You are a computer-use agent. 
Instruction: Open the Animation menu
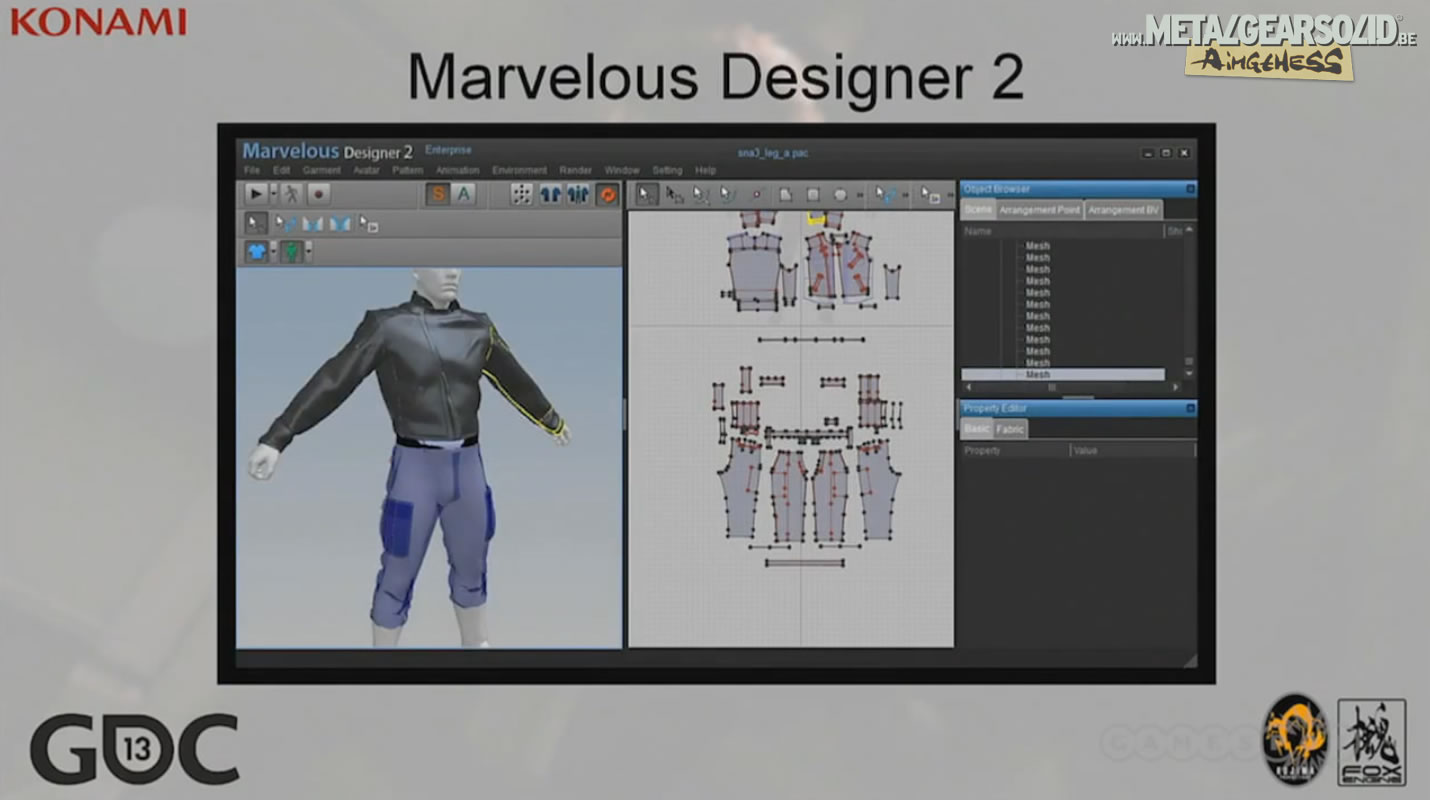(x=458, y=170)
